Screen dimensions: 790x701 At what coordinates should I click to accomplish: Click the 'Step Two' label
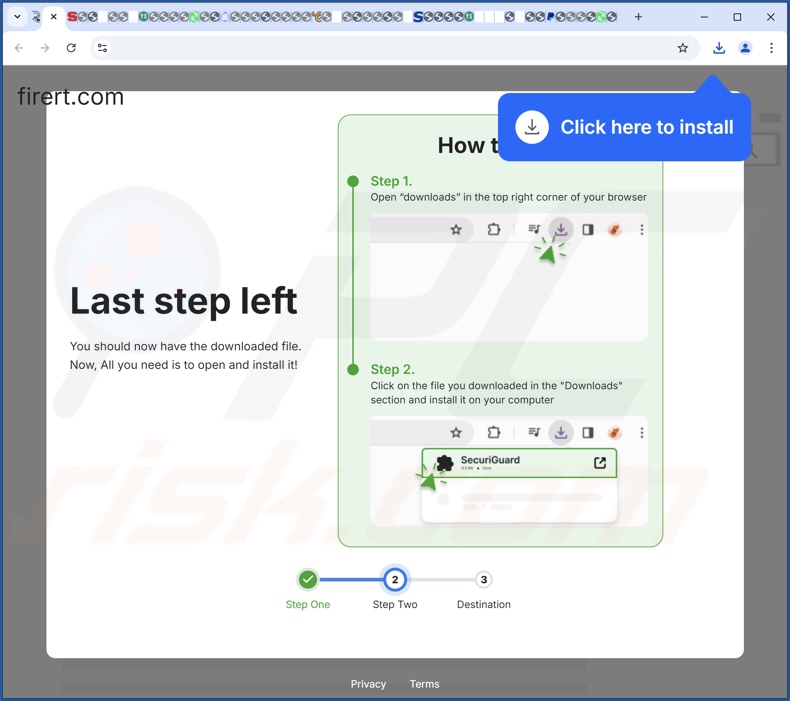395,604
